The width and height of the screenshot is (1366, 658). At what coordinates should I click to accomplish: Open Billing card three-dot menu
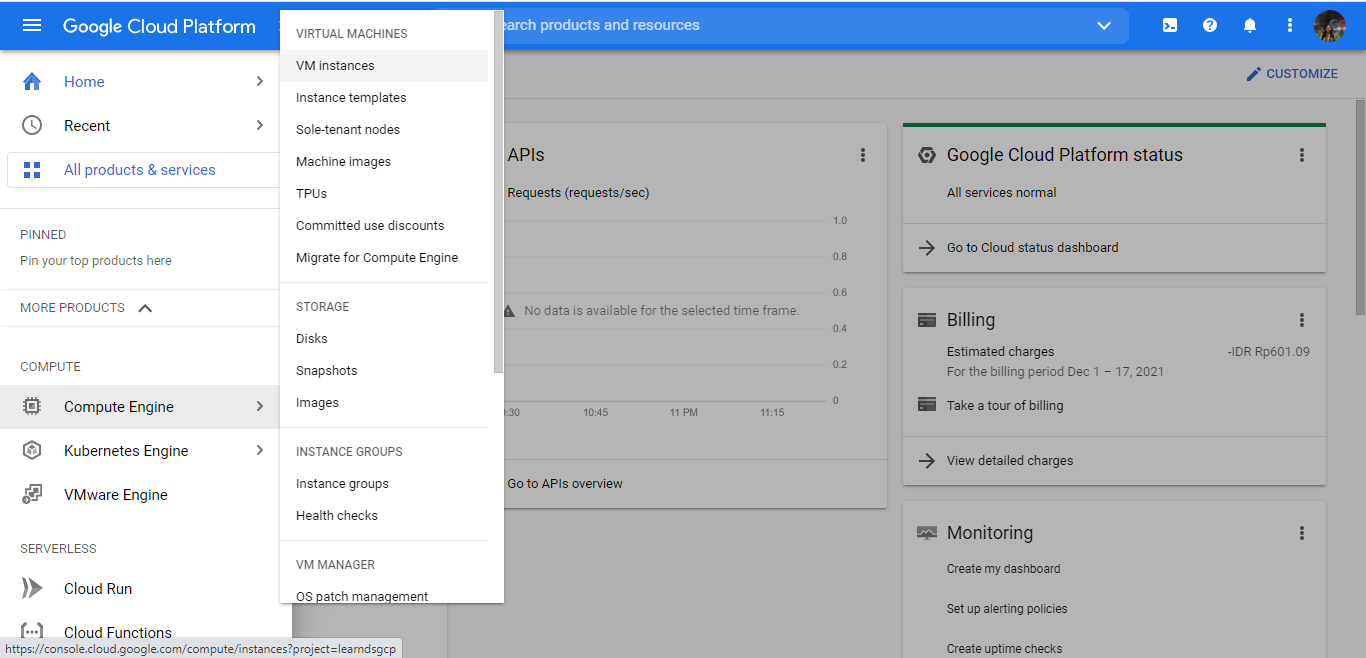pos(1302,320)
